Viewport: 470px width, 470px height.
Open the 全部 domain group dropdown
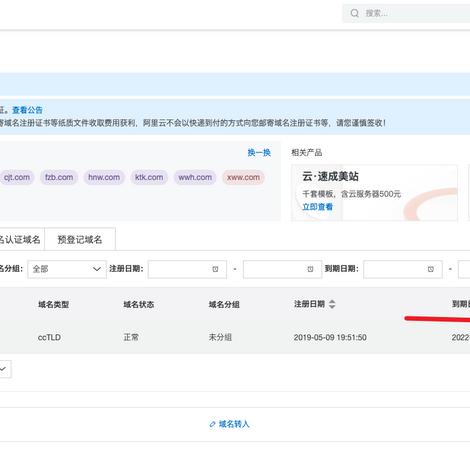[67, 269]
